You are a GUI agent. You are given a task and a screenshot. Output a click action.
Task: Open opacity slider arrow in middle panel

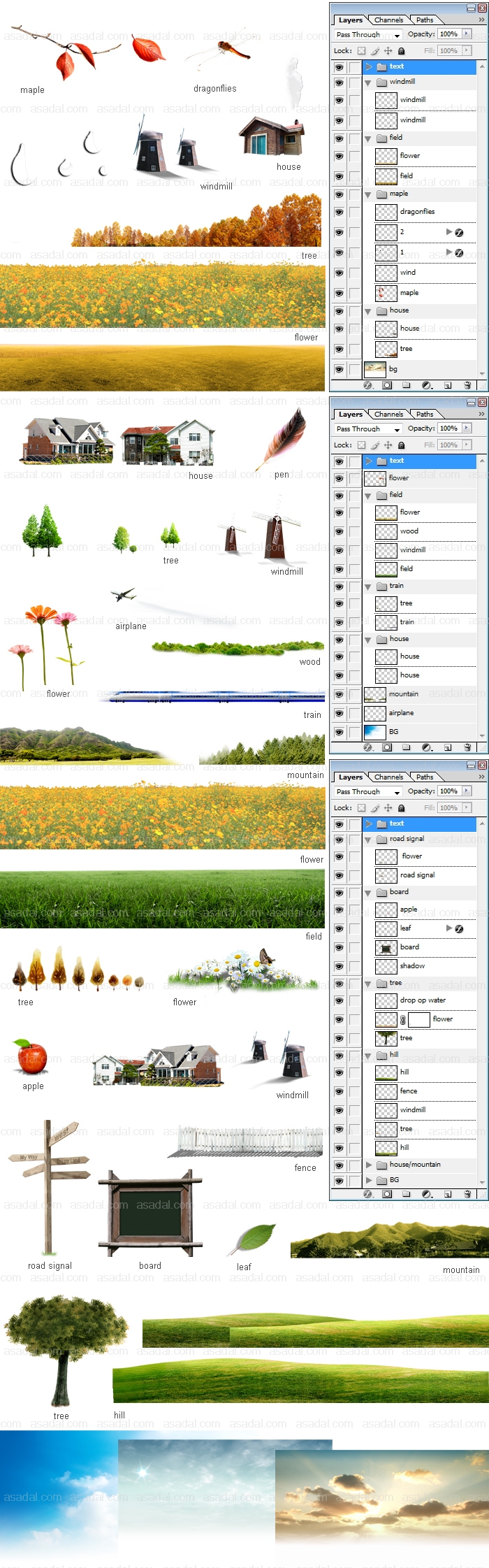pos(467,429)
